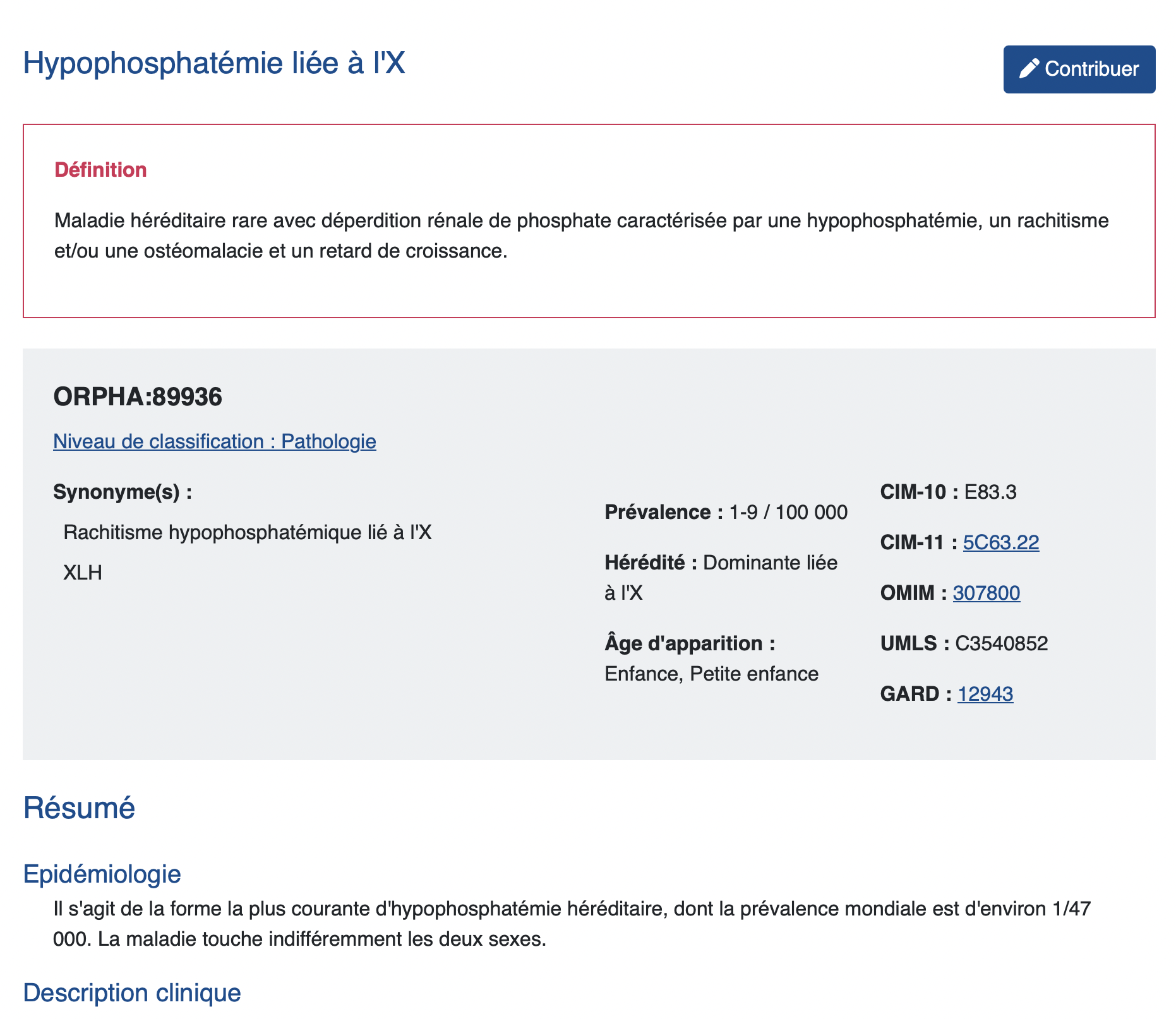Click the XLH synonym
Screen dimensions: 1176x1019
pos(83,573)
